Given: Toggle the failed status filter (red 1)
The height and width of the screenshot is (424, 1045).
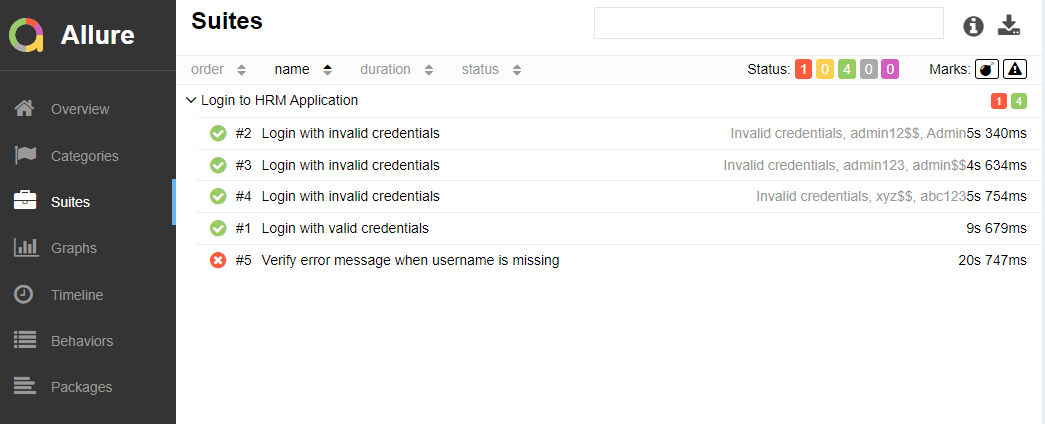Looking at the screenshot, I should (804, 69).
